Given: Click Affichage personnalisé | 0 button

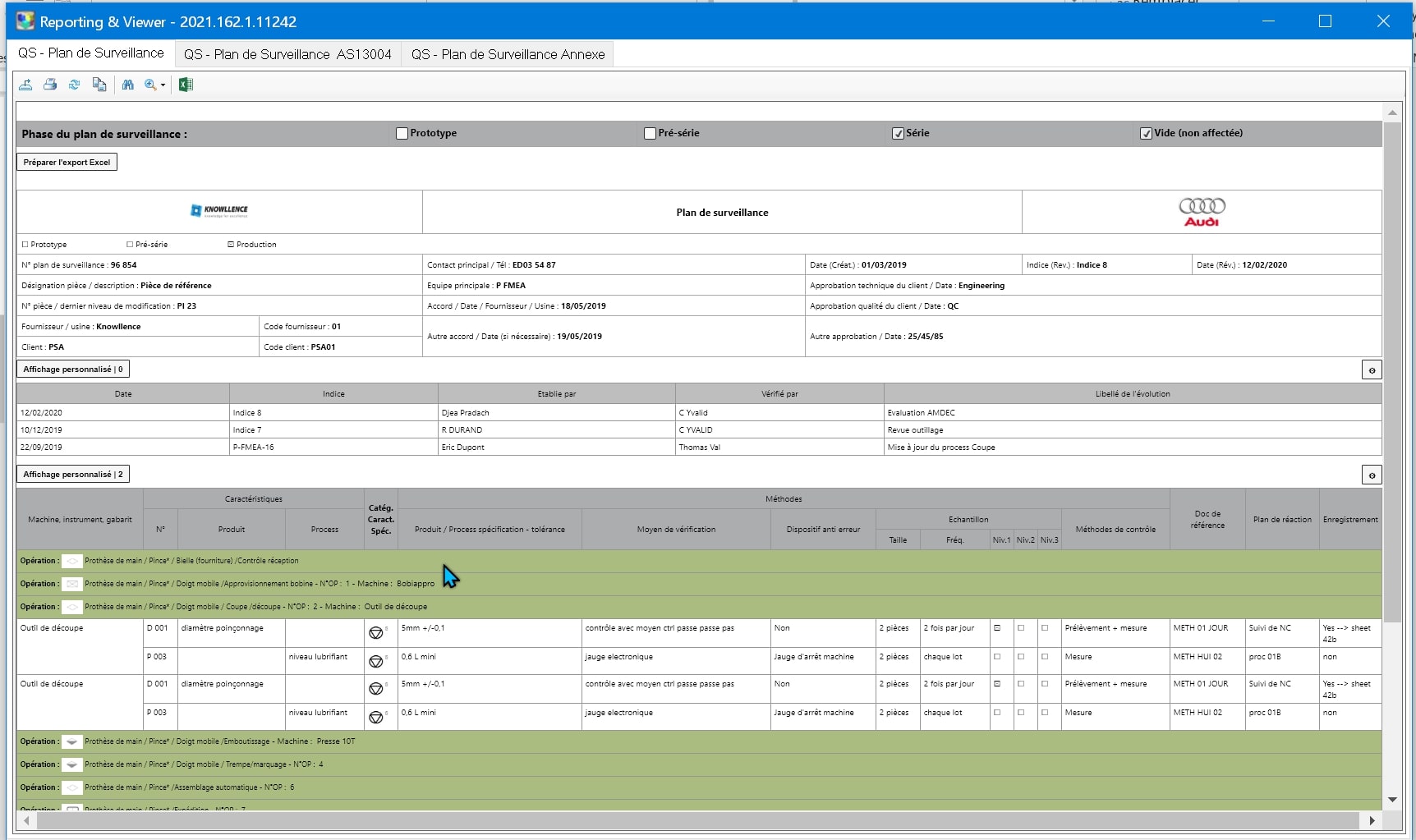Looking at the screenshot, I should 73,370.
